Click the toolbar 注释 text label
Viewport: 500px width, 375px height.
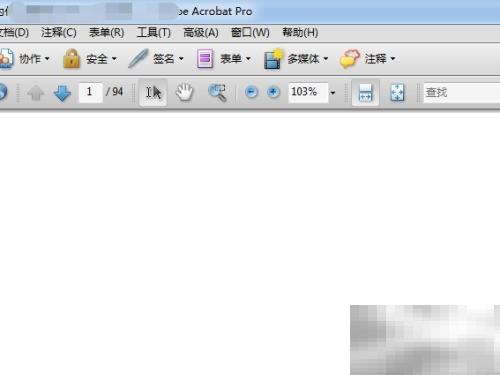click(x=375, y=59)
